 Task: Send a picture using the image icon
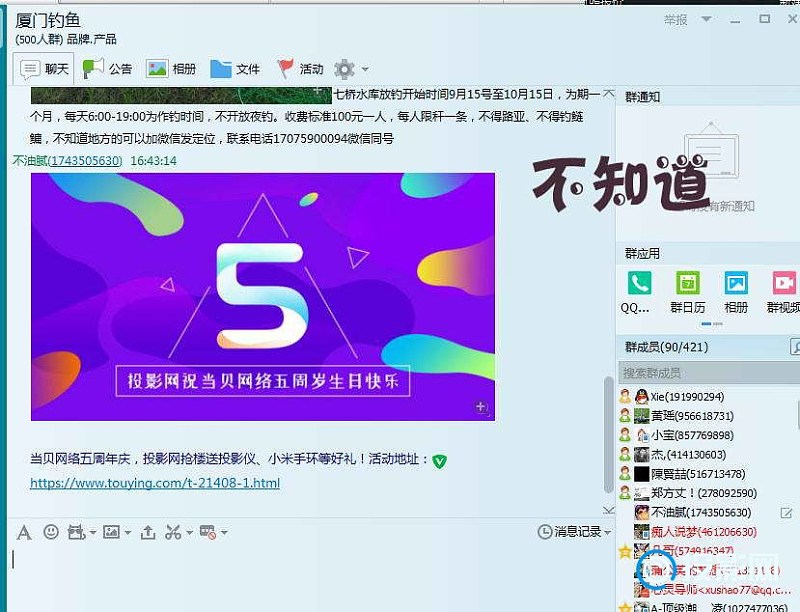pos(111,532)
